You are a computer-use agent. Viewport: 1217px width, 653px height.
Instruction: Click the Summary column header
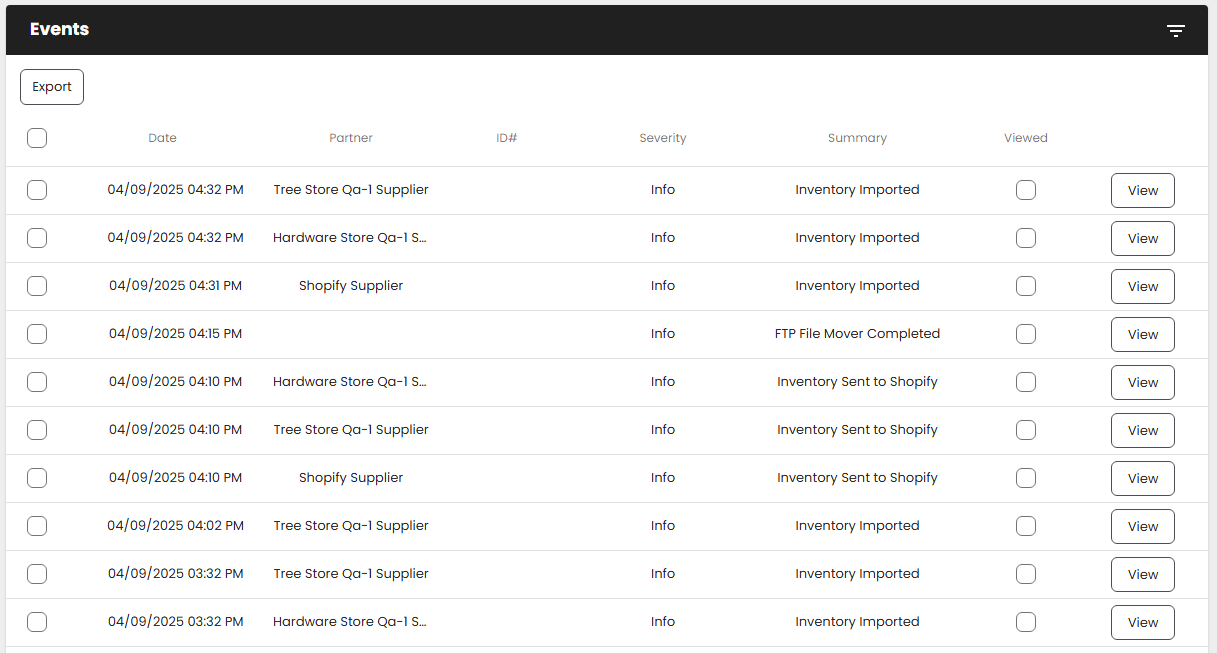coord(857,138)
